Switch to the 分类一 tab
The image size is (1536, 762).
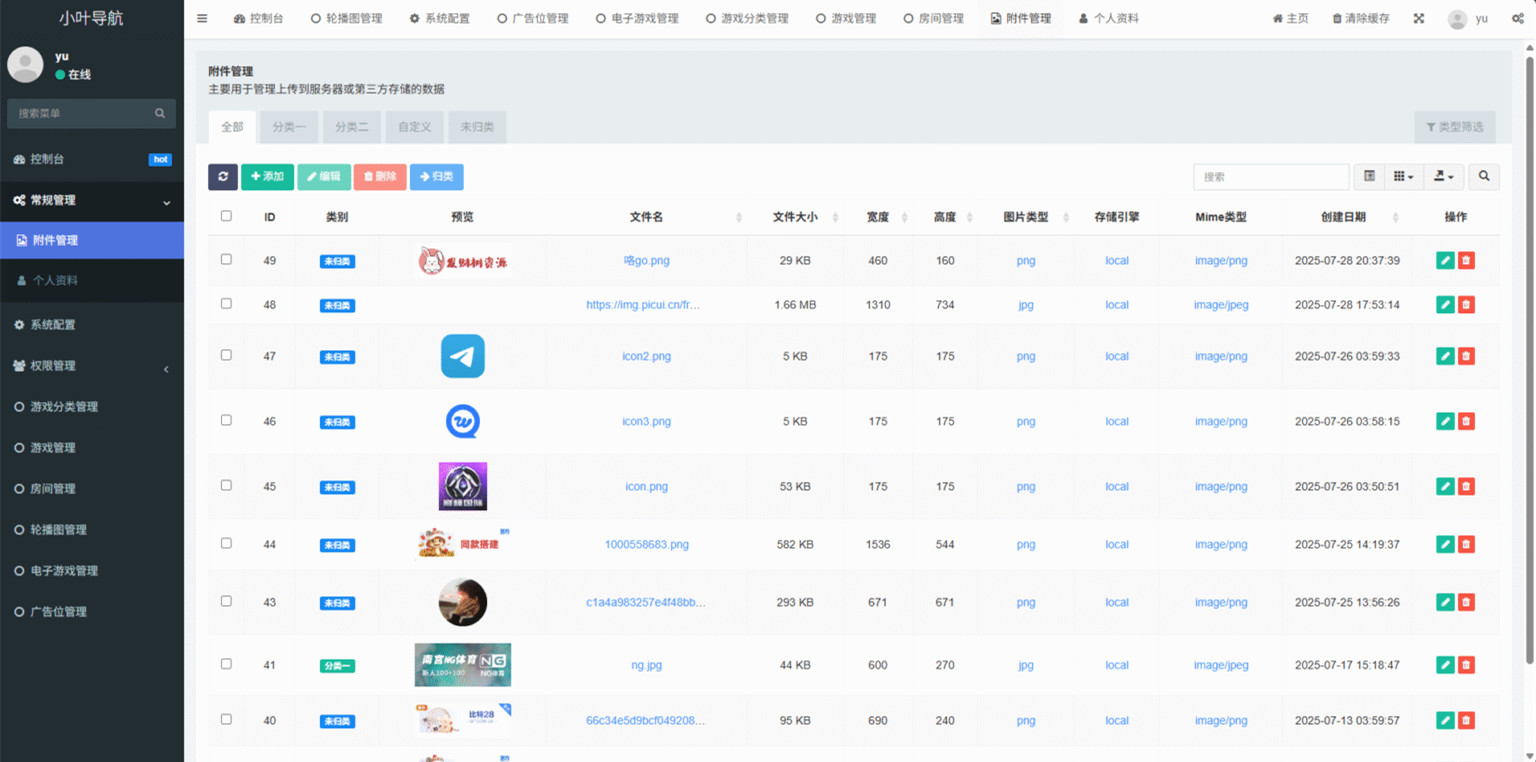coord(289,127)
